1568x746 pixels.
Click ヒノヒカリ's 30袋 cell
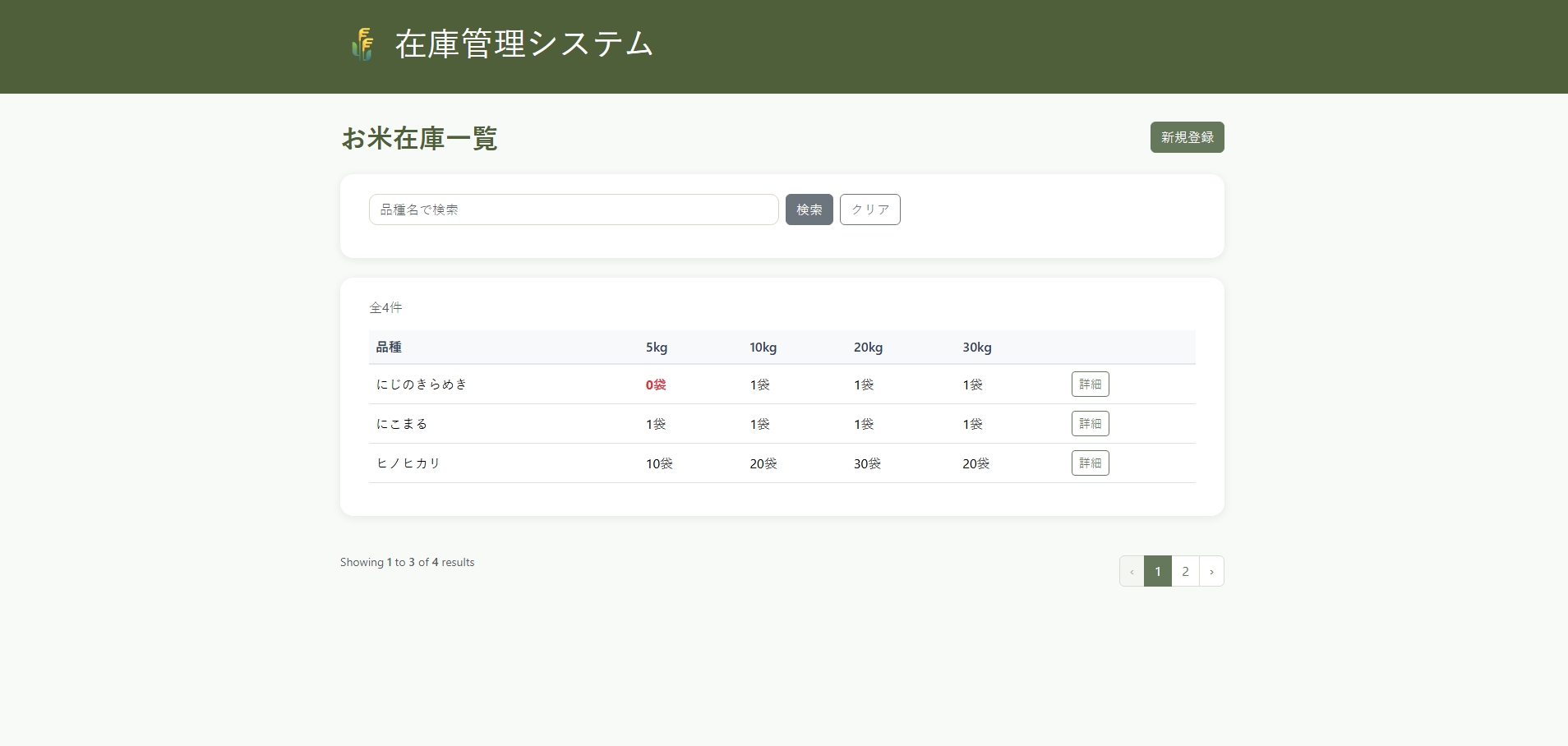point(867,463)
